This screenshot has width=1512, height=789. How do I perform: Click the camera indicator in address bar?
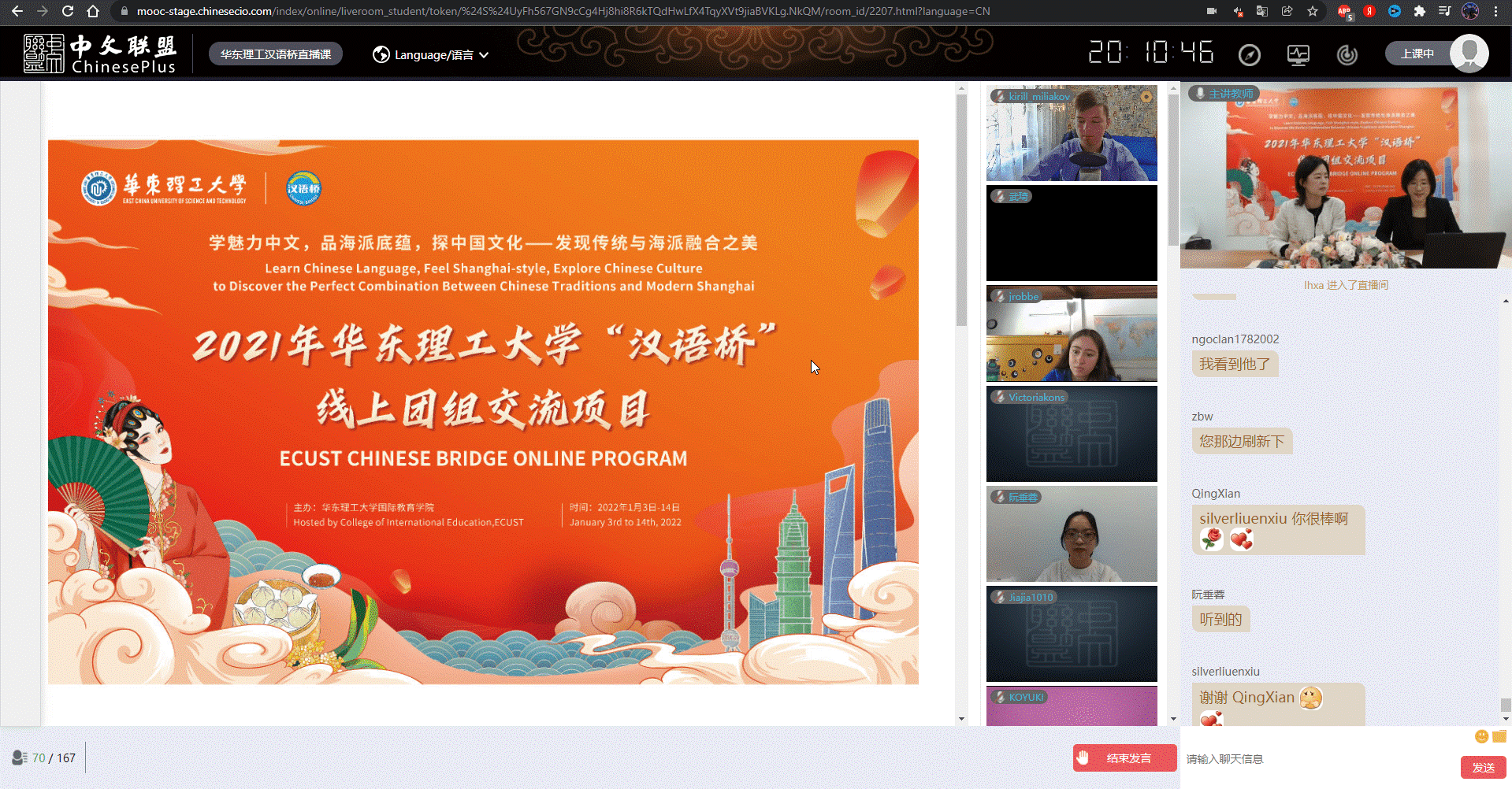[x=1212, y=11]
